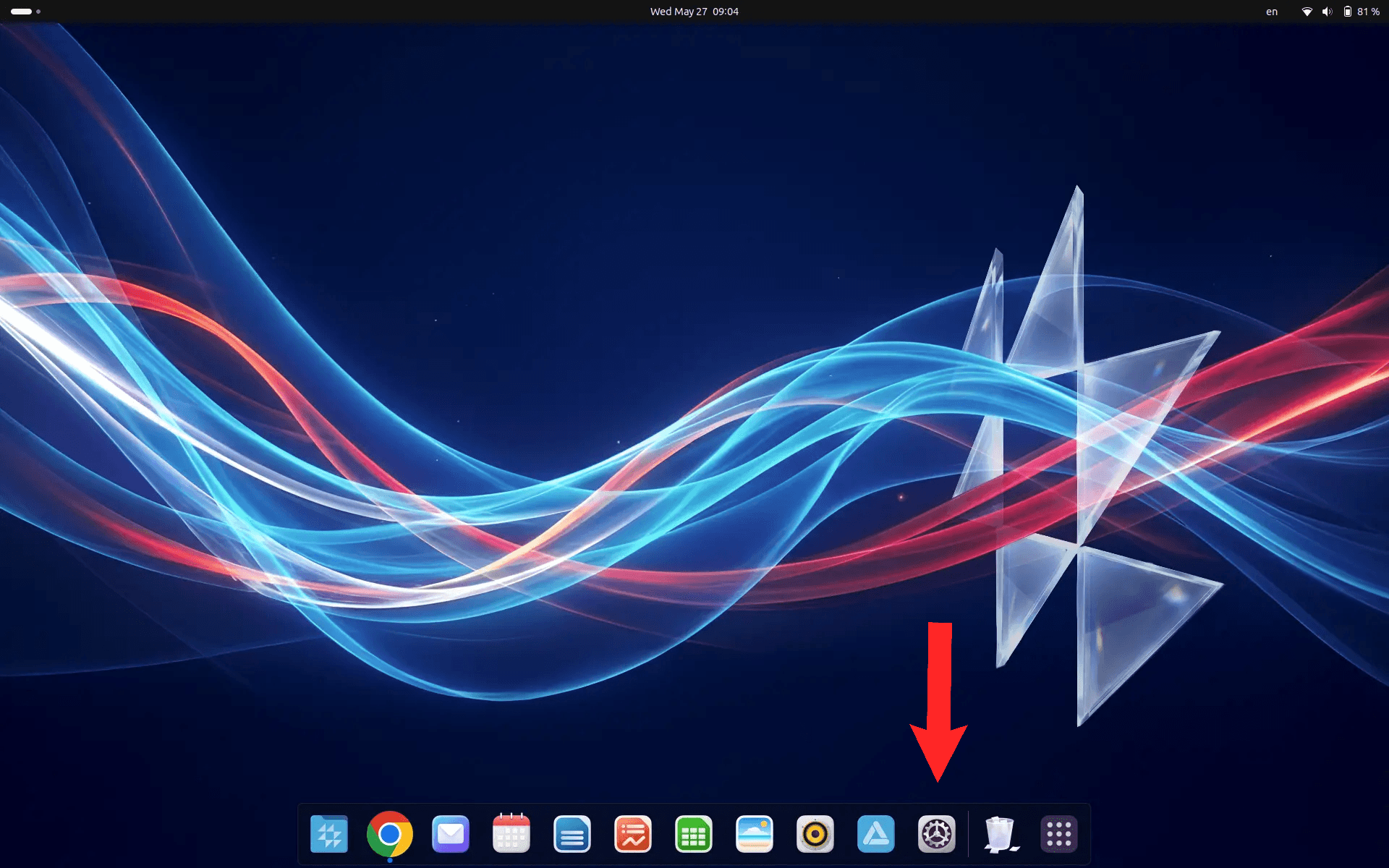Open Settings gear icon in dock
1389x868 pixels.
coord(937,834)
